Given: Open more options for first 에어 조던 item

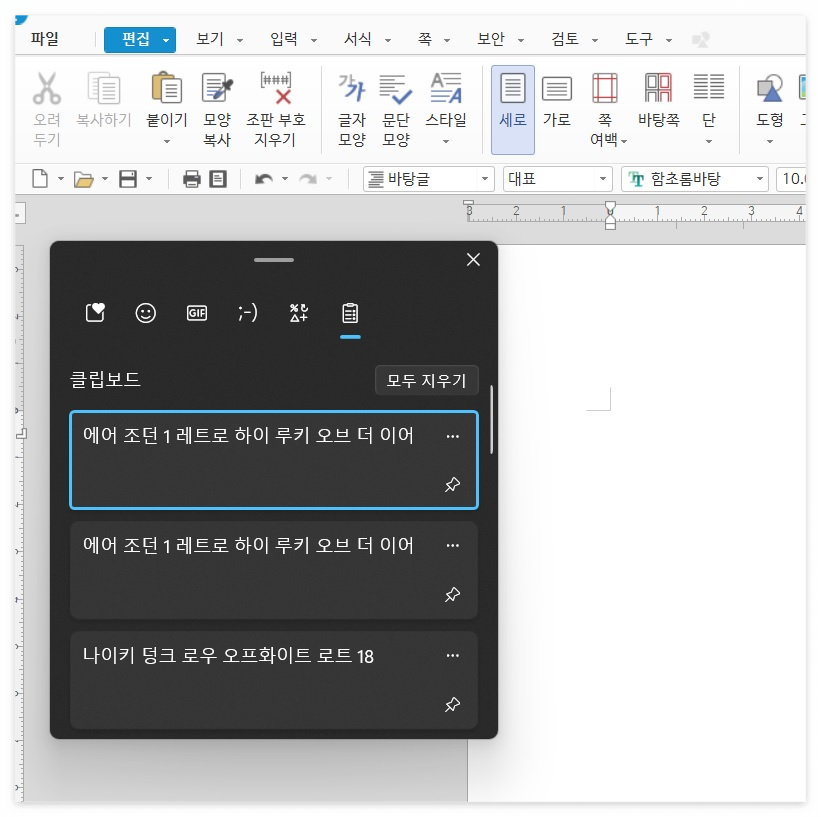Looking at the screenshot, I should (x=453, y=436).
